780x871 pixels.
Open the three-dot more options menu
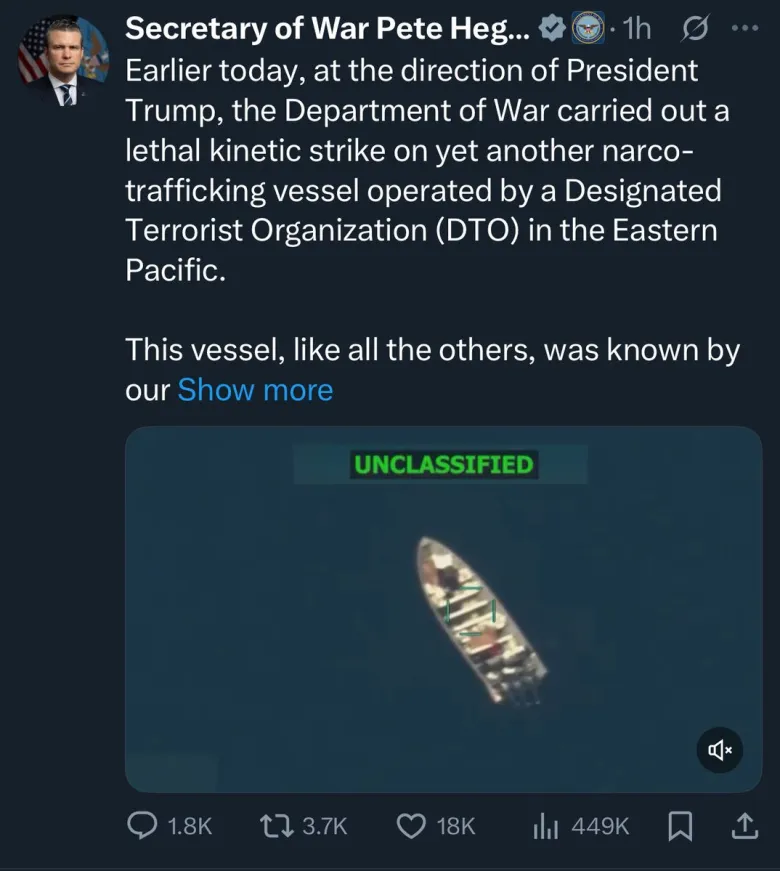click(746, 30)
